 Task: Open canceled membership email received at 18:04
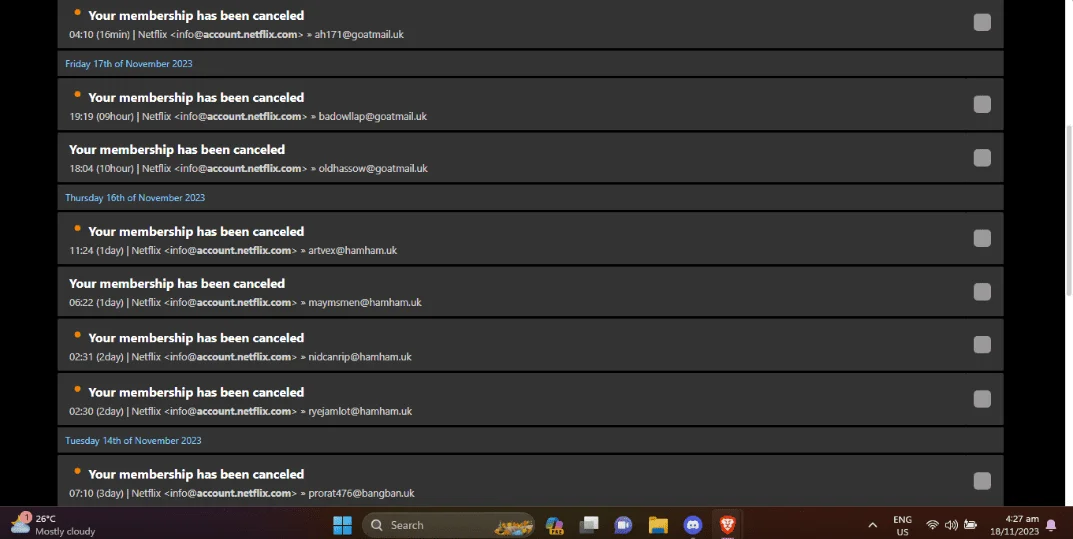530,158
